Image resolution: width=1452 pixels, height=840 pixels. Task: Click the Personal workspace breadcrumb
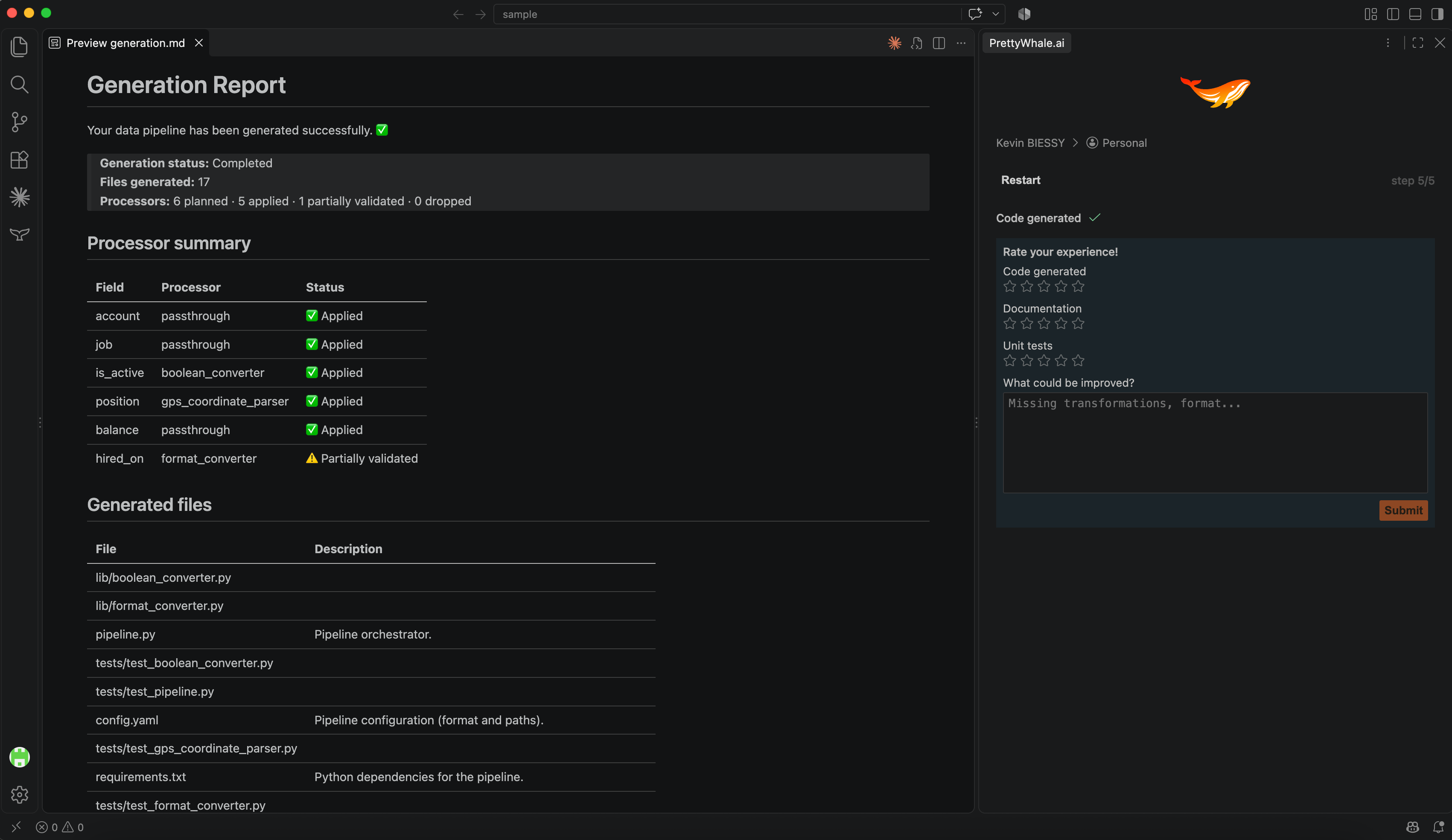tap(1116, 143)
